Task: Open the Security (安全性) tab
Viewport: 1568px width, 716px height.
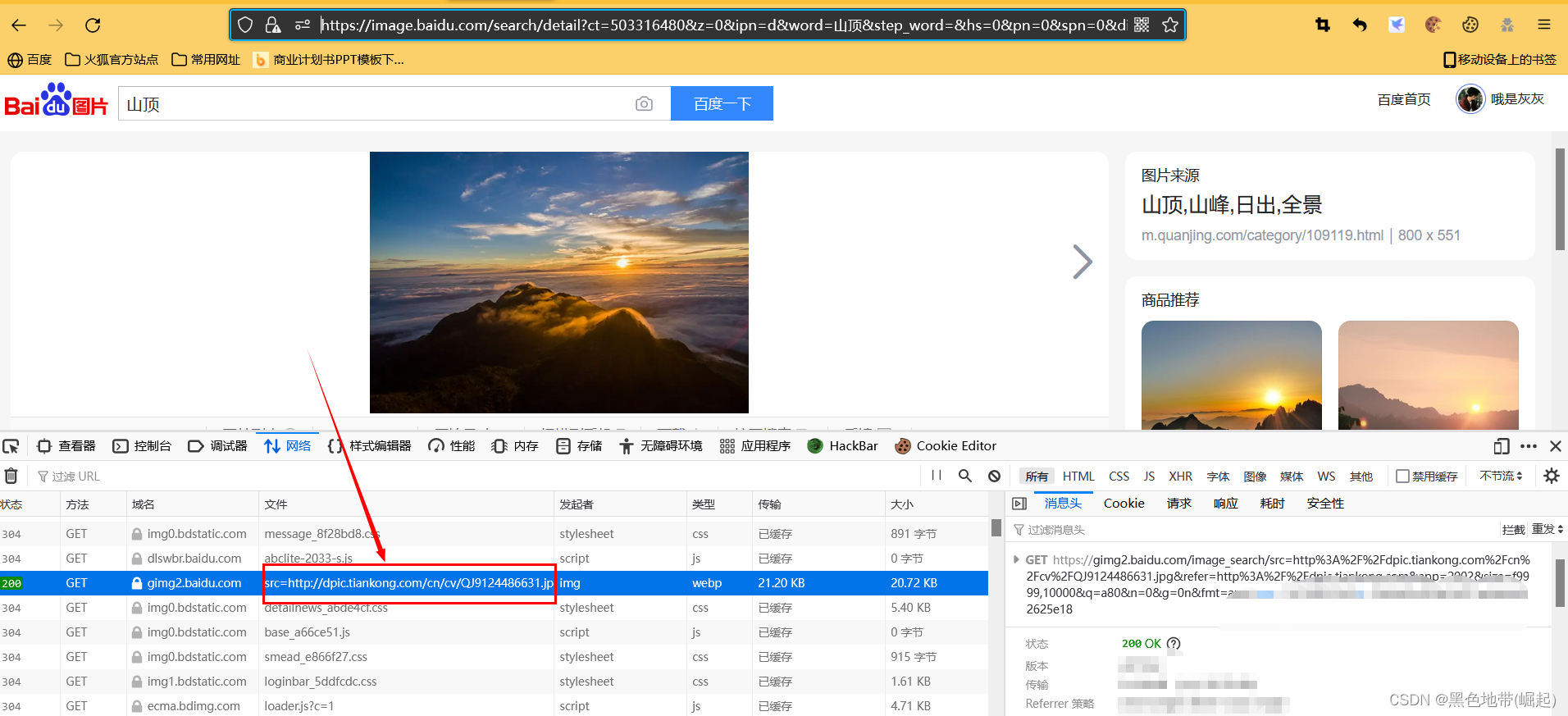Action: [1325, 504]
